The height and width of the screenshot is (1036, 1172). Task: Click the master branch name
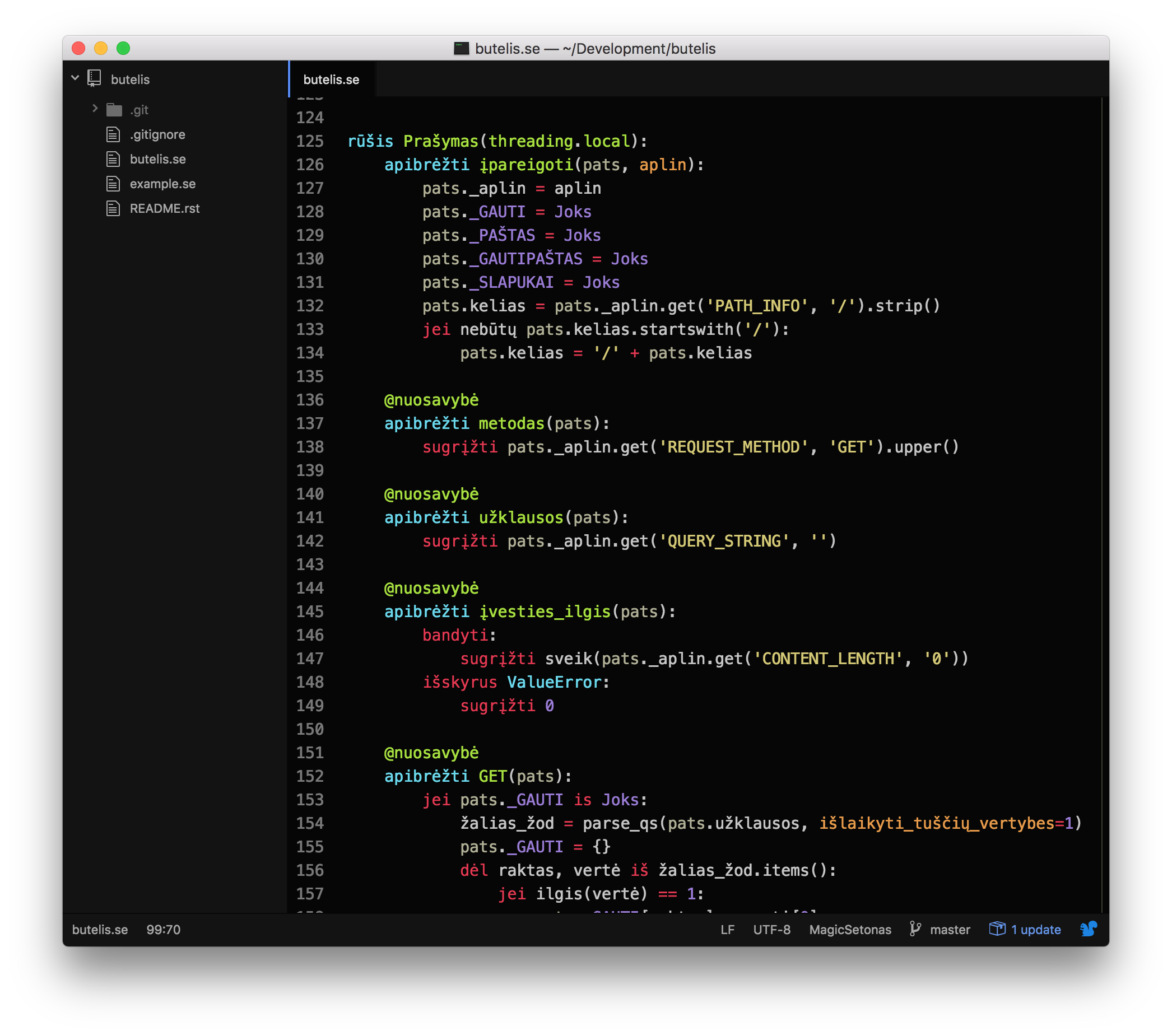point(950,930)
